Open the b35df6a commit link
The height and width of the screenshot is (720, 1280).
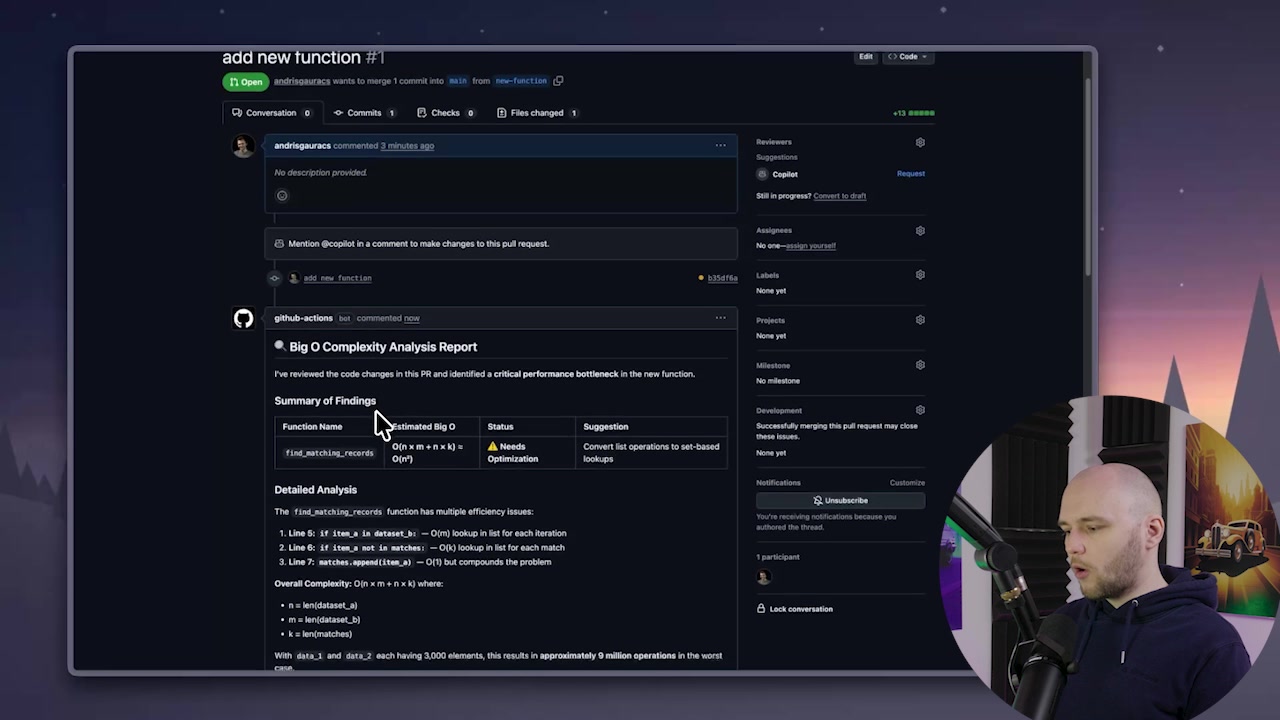[x=722, y=277]
